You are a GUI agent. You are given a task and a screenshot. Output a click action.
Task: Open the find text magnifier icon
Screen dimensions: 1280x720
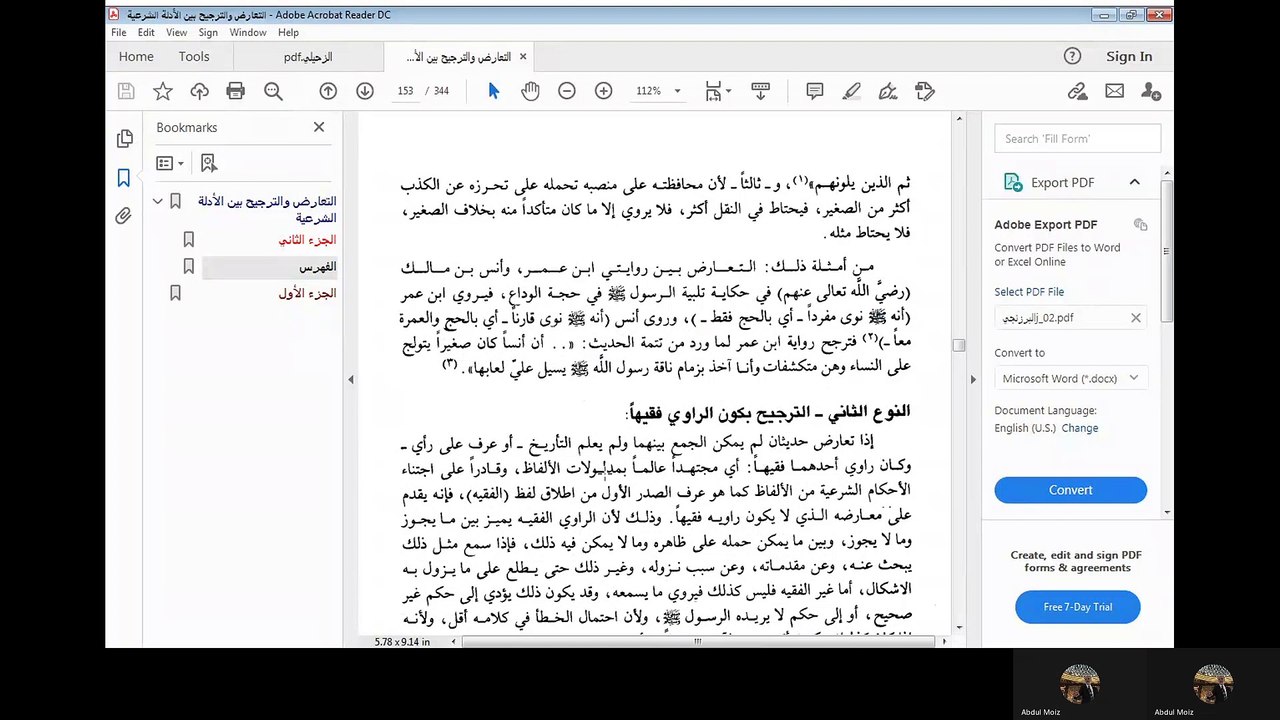tap(273, 91)
